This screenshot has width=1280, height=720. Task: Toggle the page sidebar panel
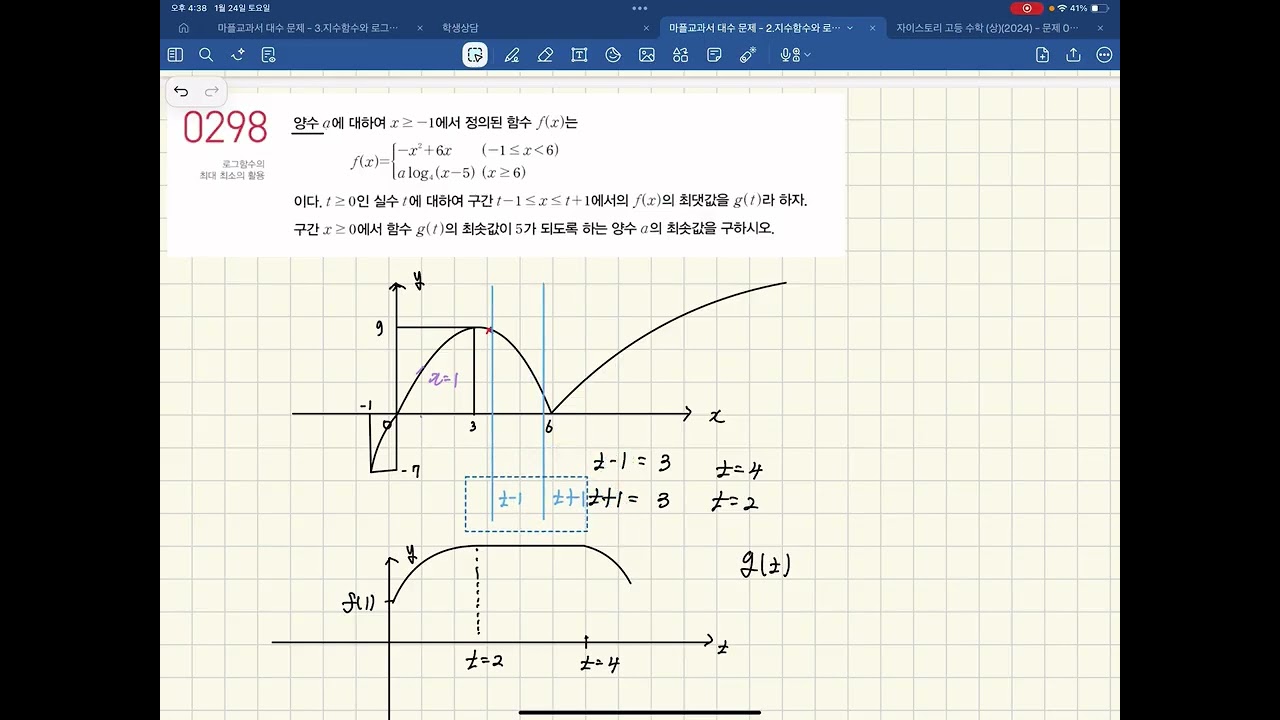tap(176, 55)
